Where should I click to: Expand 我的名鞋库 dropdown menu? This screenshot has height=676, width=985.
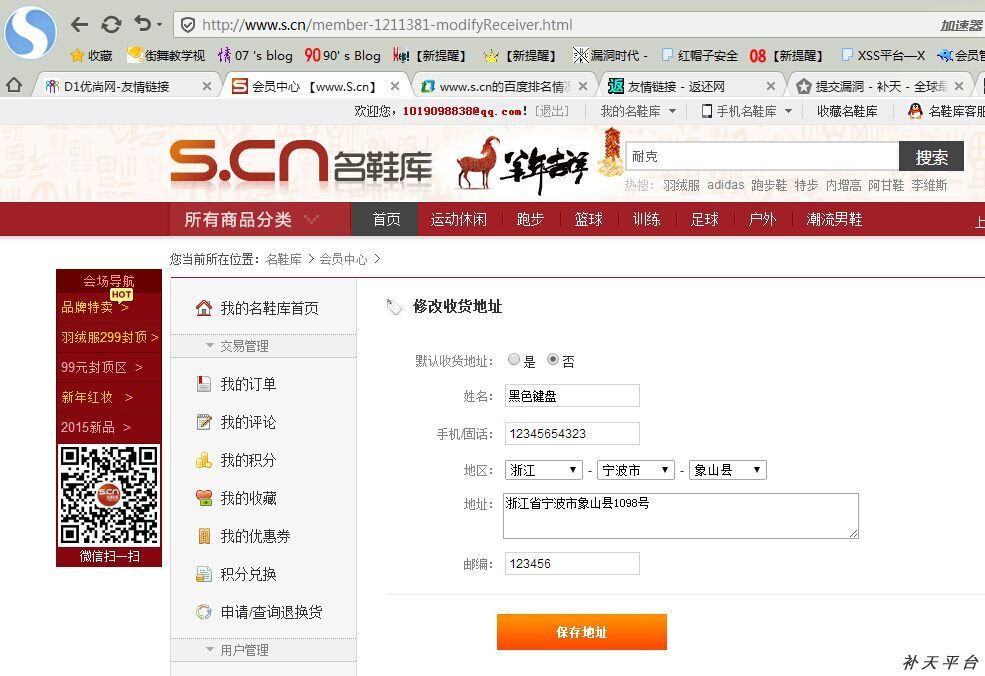[x=638, y=111]
